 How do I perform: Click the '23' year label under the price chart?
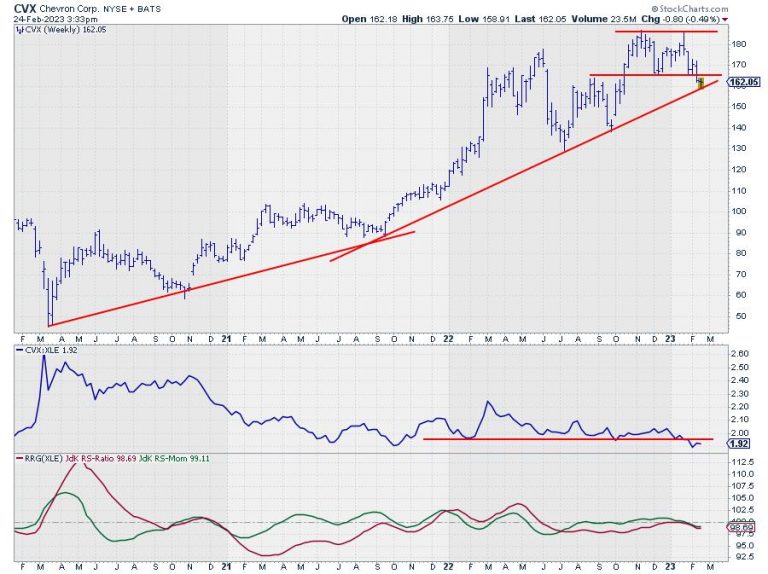[670, 339]
